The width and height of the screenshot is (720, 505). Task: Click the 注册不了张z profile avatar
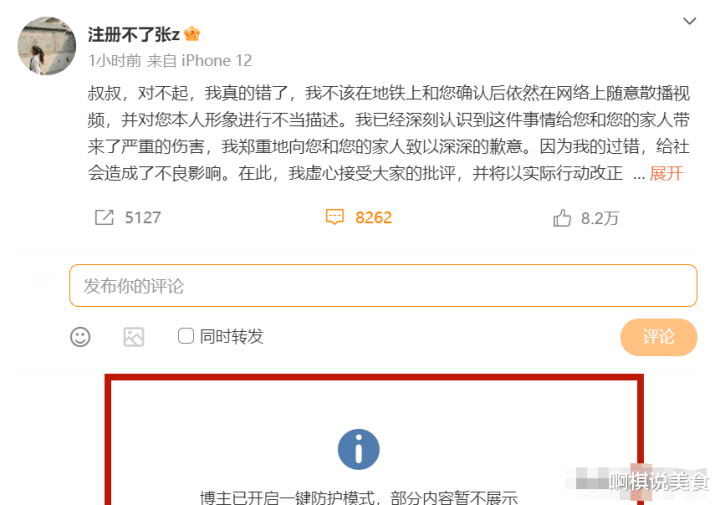point(46,45)
